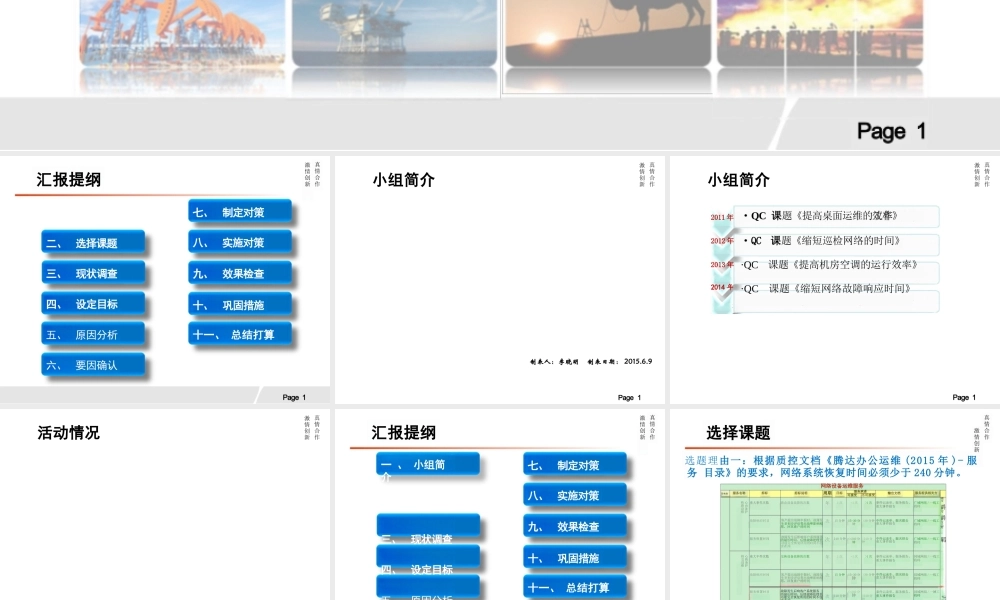Click the 制表日期 2015.6.9 text
Viewport: 1000px width, 600px height.
click(x=619, y=362)
